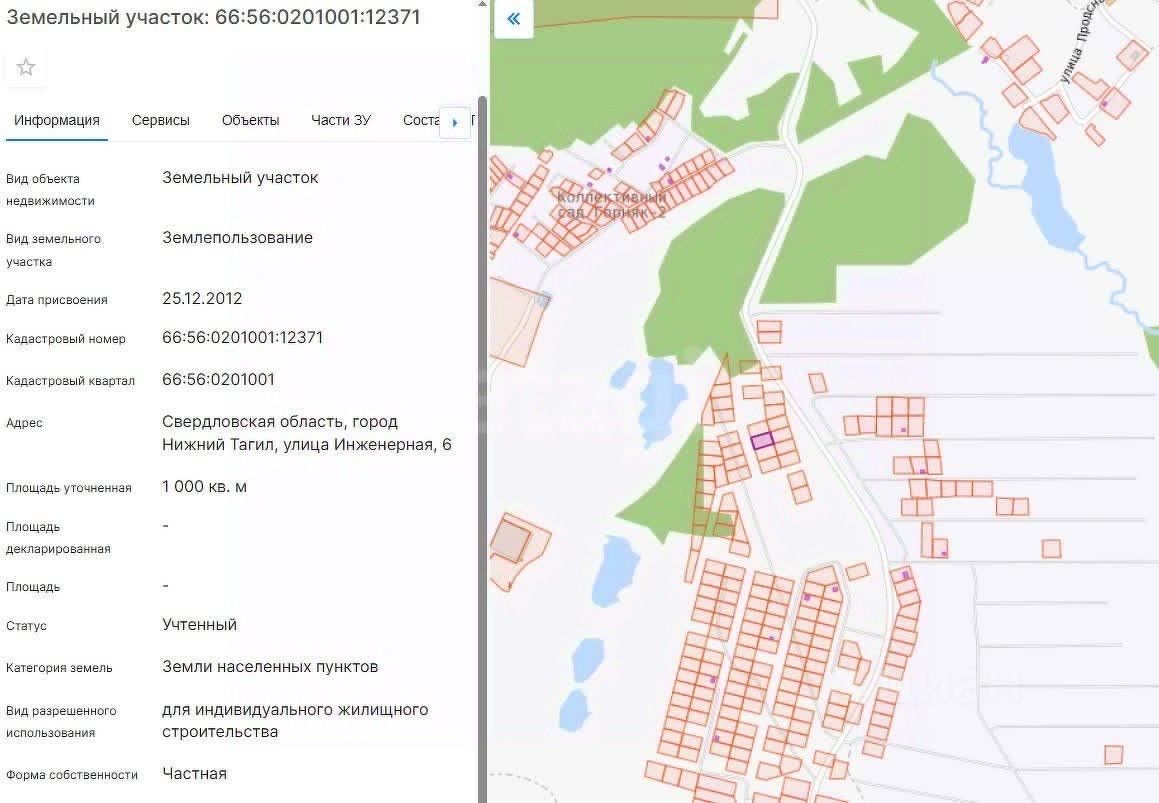The height and width of the screenshot is (803, 1159).
Task: Click the cadastral quarter value 66:56:0201001
Action: point(218,380)
